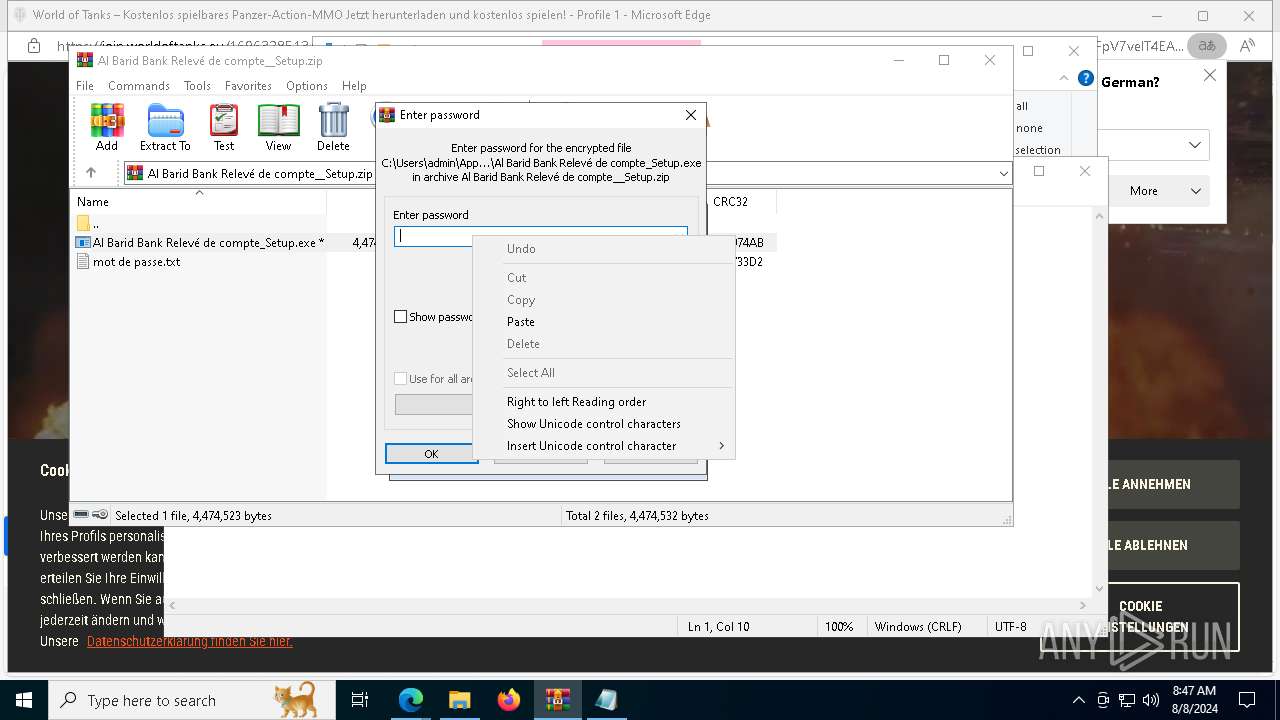
Task: Click the Name column header
Action: point(199,202)
